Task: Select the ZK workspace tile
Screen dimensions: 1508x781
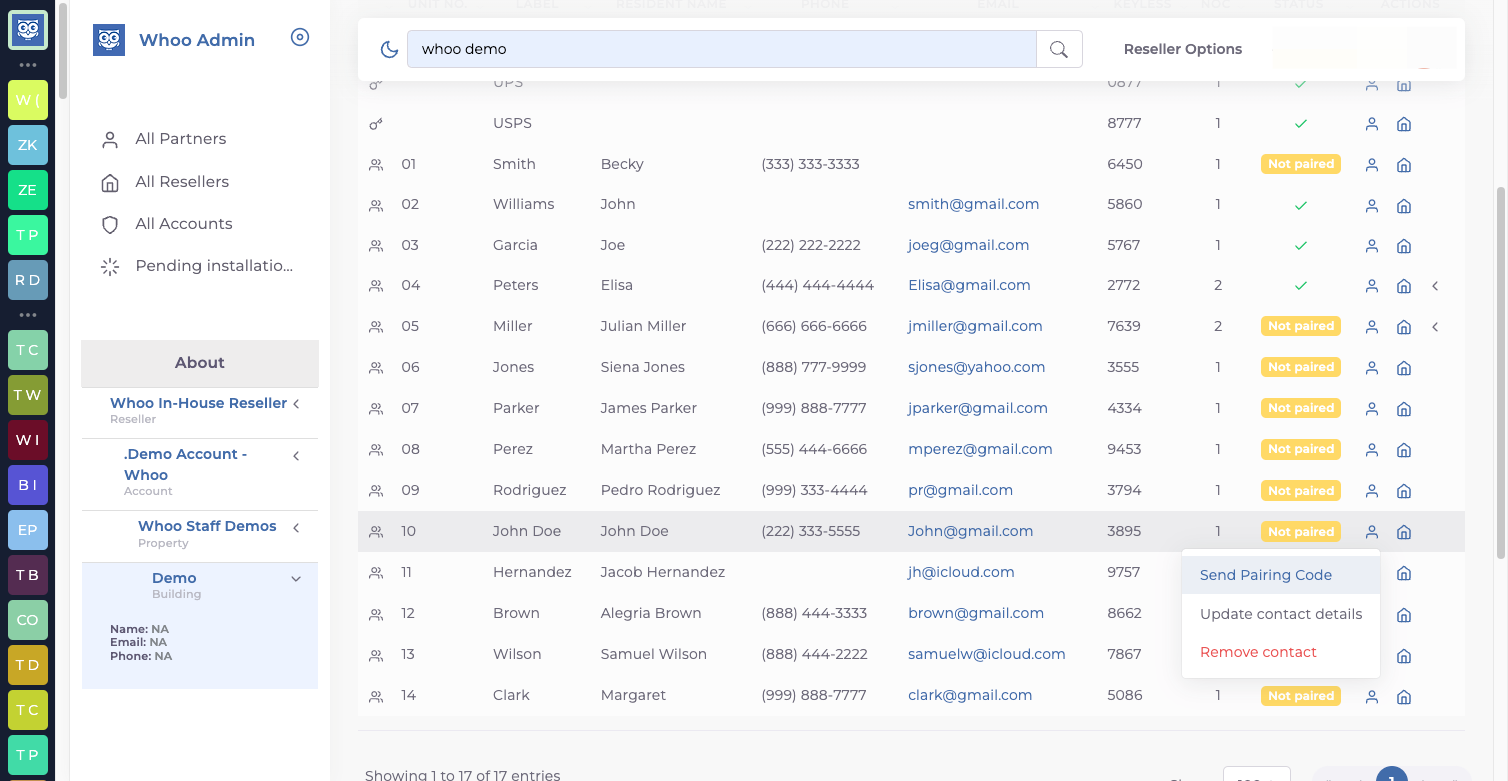Action: tap(28, 145)
